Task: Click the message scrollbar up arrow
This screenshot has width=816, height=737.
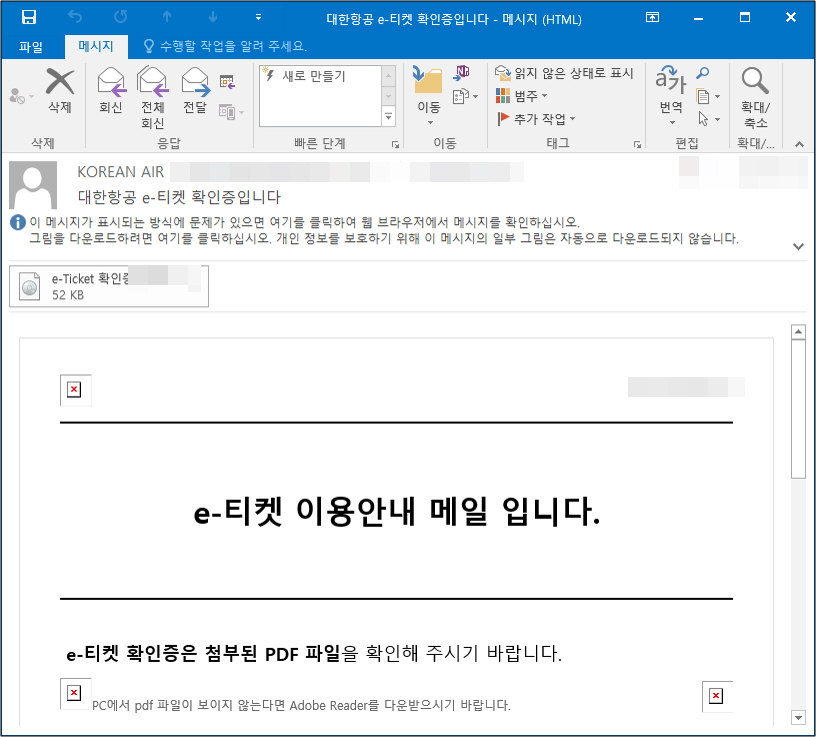Action: [x=798, y=332]
